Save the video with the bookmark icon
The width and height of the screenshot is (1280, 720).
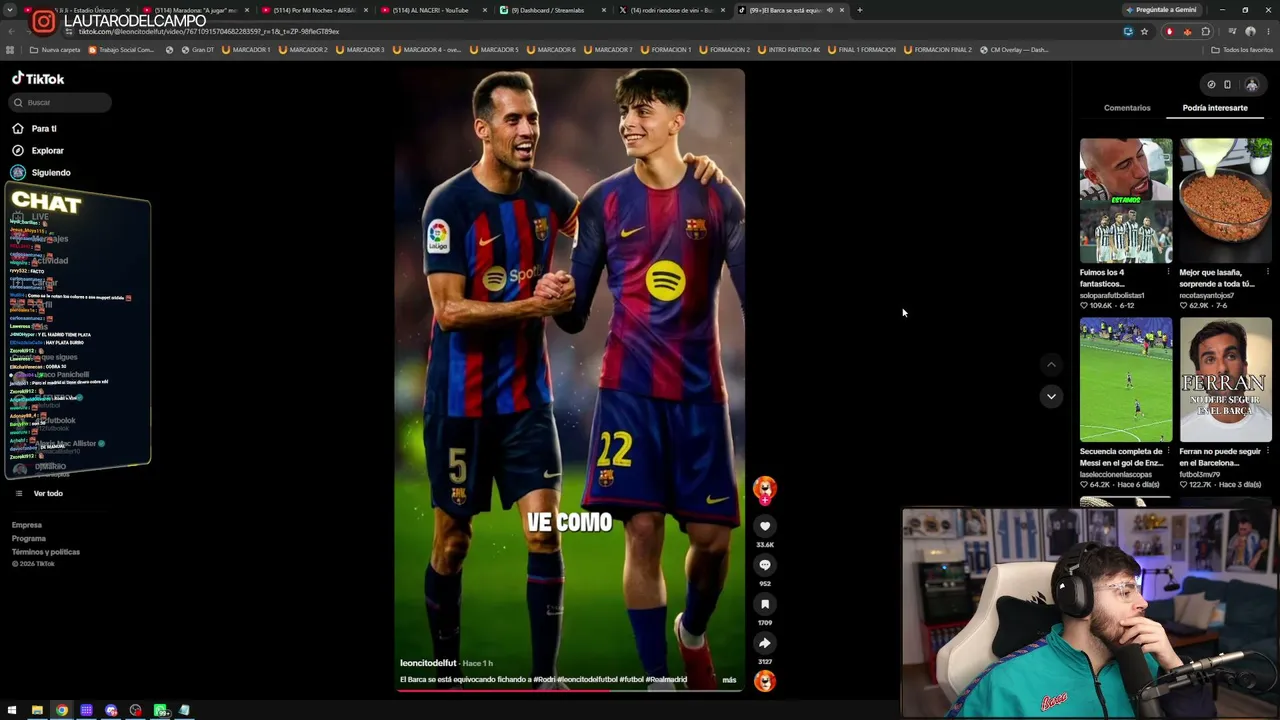(x=765, y=604)
